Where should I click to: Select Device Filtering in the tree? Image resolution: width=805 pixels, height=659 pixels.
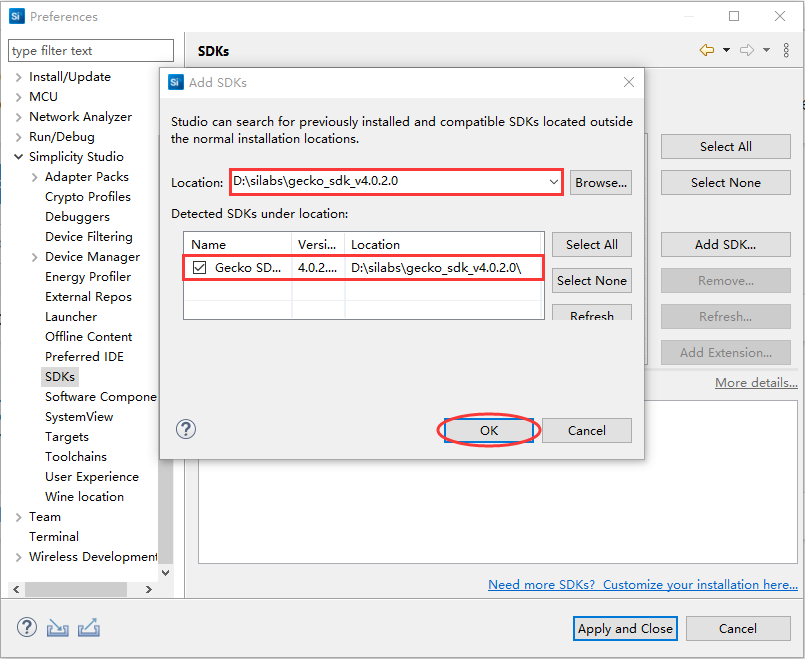tap(89, 237)
